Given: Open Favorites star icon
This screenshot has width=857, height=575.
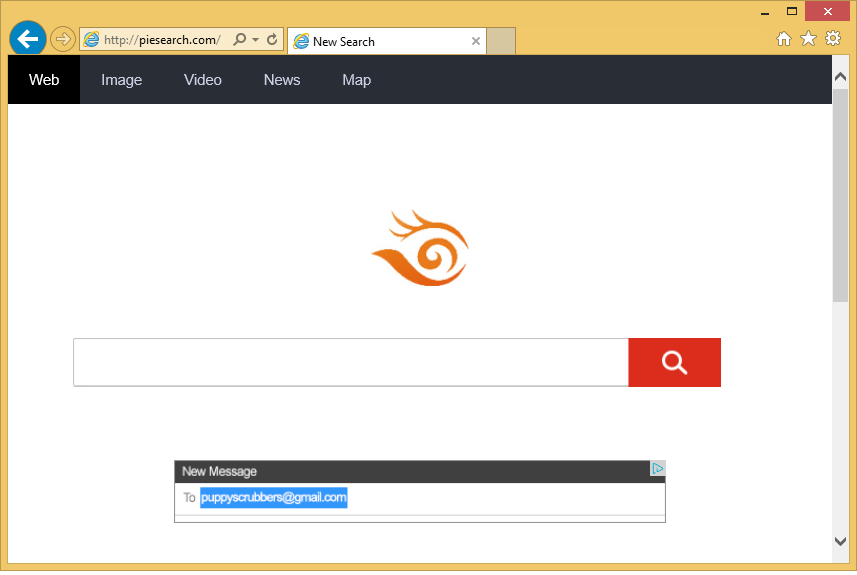Looking at the screenshot, I should [x=808, y=39].
